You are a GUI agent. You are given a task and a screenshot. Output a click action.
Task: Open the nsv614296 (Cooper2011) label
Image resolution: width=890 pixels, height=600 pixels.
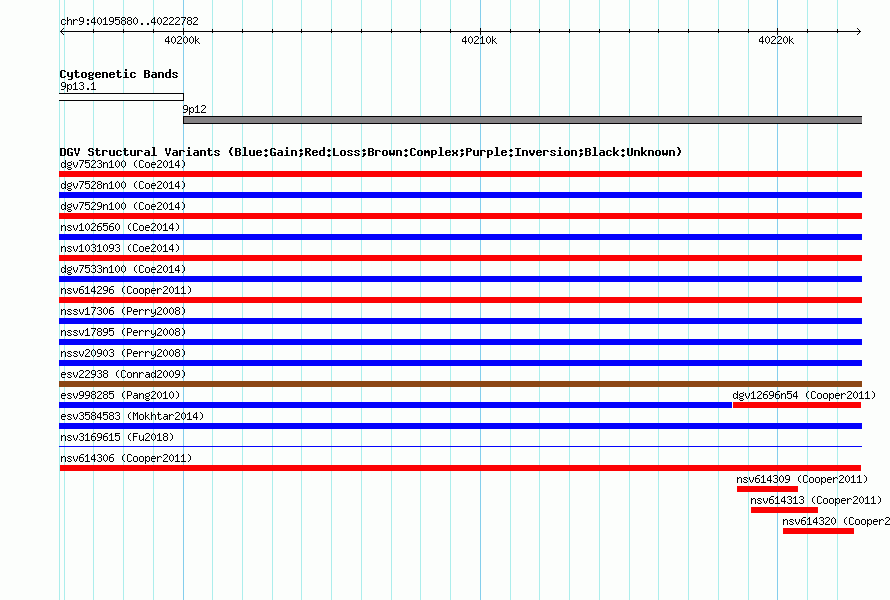[126, 291]
